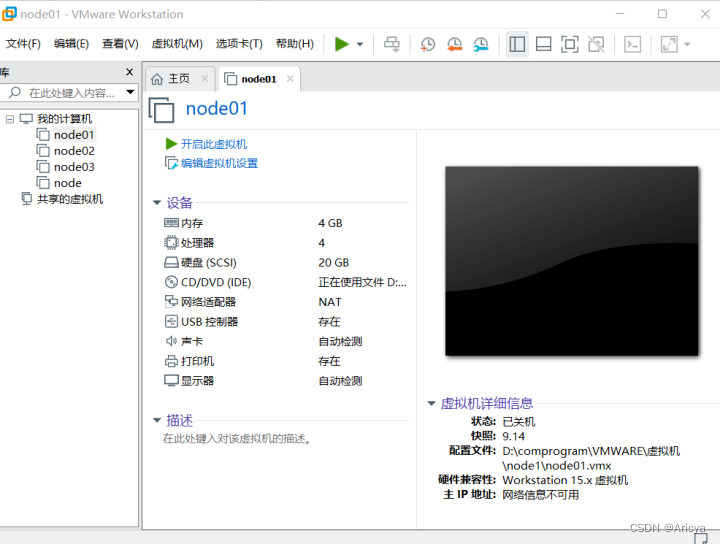Collapse the 我的计算机 tree node

coord(10,119)
